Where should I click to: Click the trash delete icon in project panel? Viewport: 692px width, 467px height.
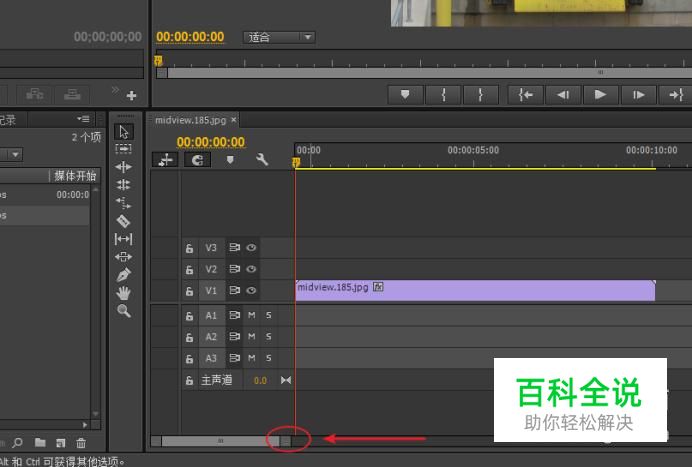point(81,442)
